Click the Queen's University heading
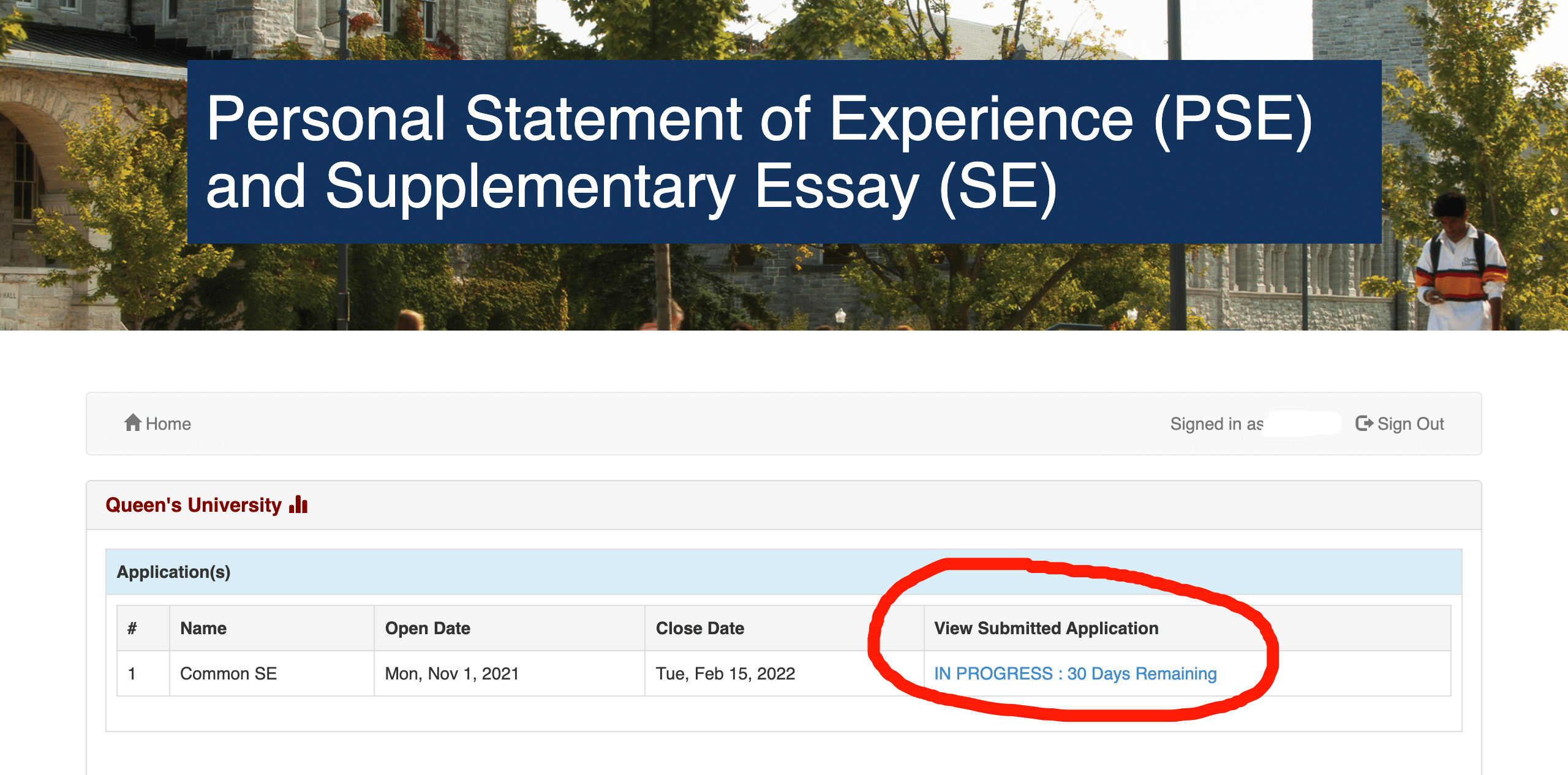Screen dimensions: 1568x775 click(193, 505)
